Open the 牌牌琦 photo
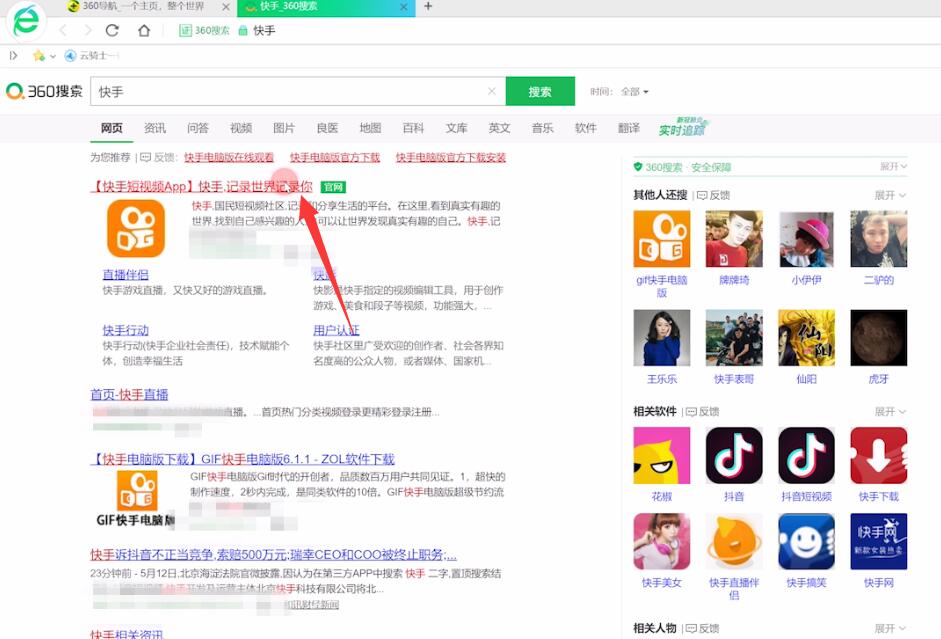This screenshot has width=941, height=639. coord(734,239)
